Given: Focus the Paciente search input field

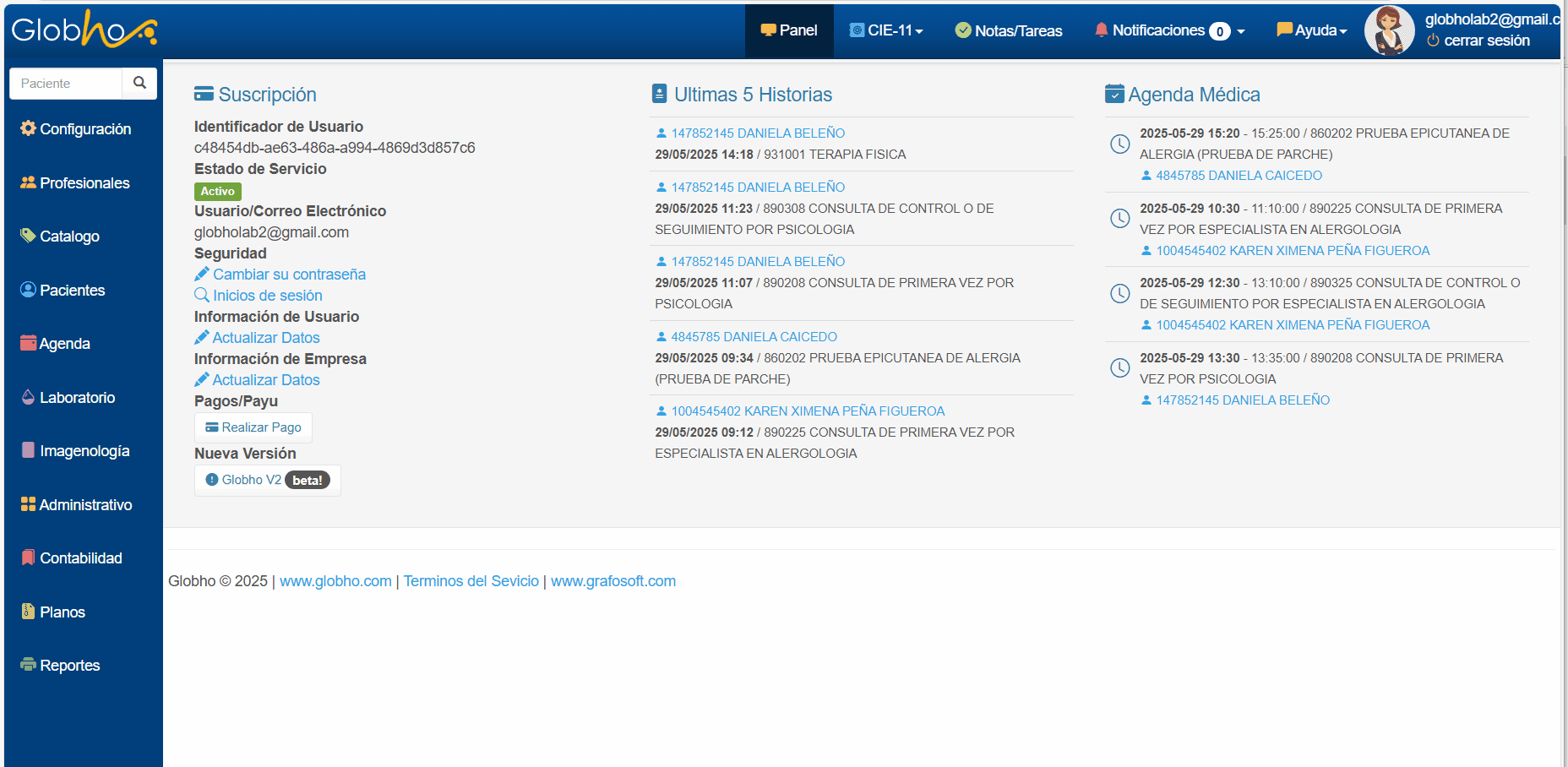Looking at the screenshot, I should click(x=66, y=83).
